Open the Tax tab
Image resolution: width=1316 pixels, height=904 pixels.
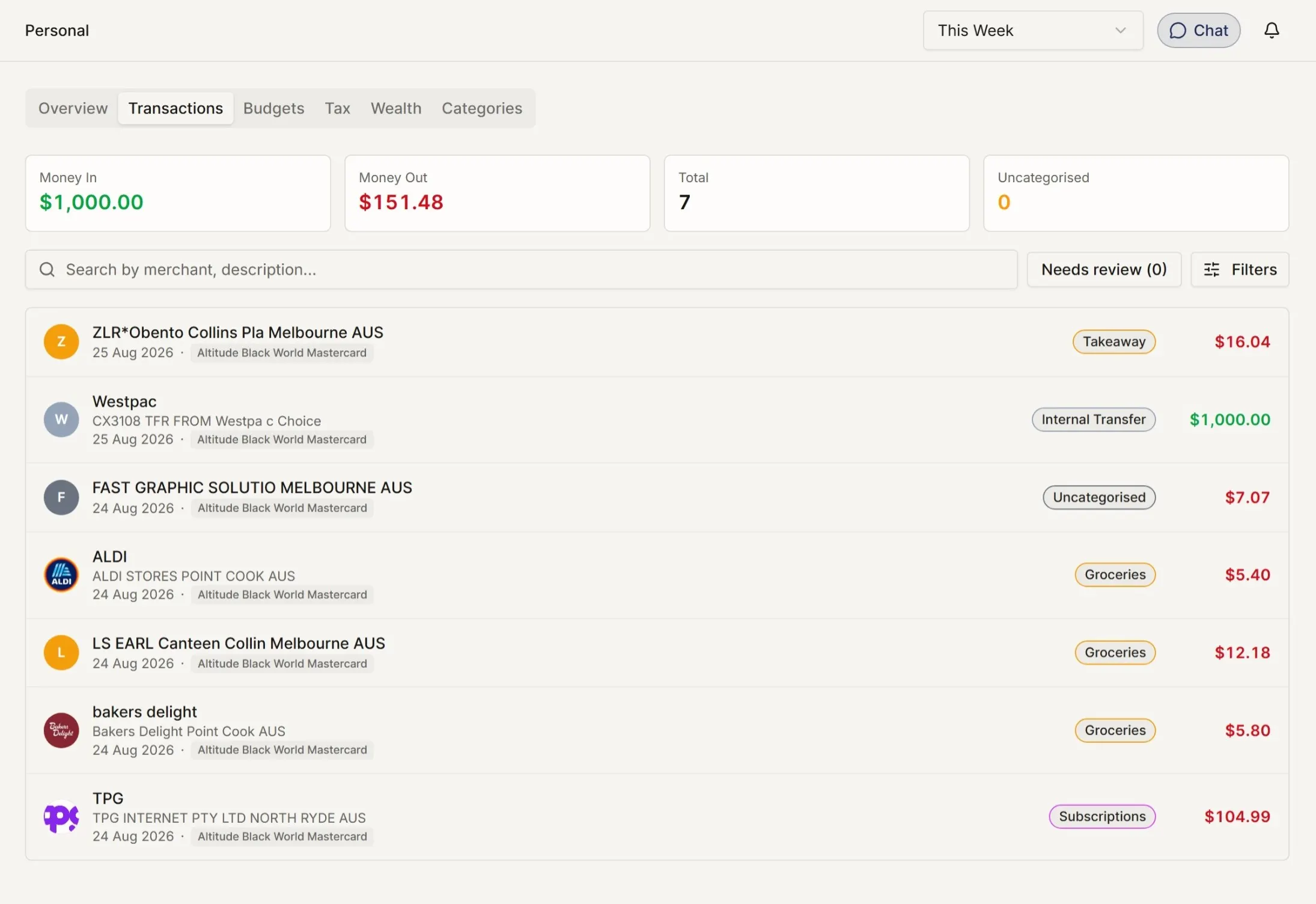pos(337,108)
